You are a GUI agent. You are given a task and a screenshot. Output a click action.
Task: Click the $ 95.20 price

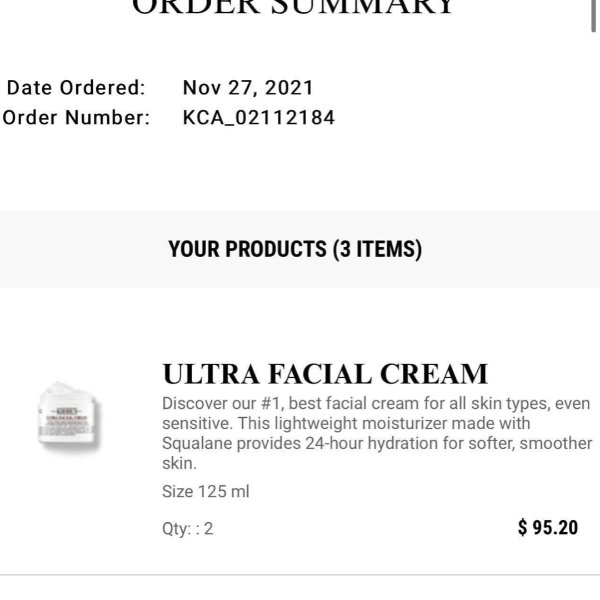click(x=548, y=527)
